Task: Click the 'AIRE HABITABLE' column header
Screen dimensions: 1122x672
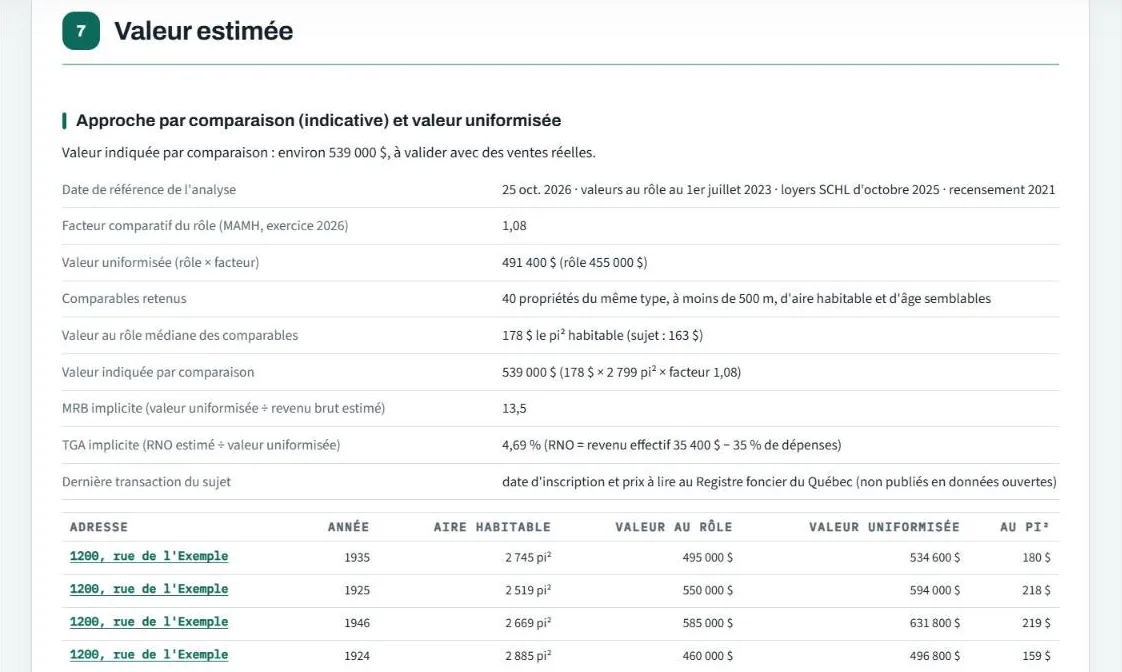Action: click(x=492, y=527)
